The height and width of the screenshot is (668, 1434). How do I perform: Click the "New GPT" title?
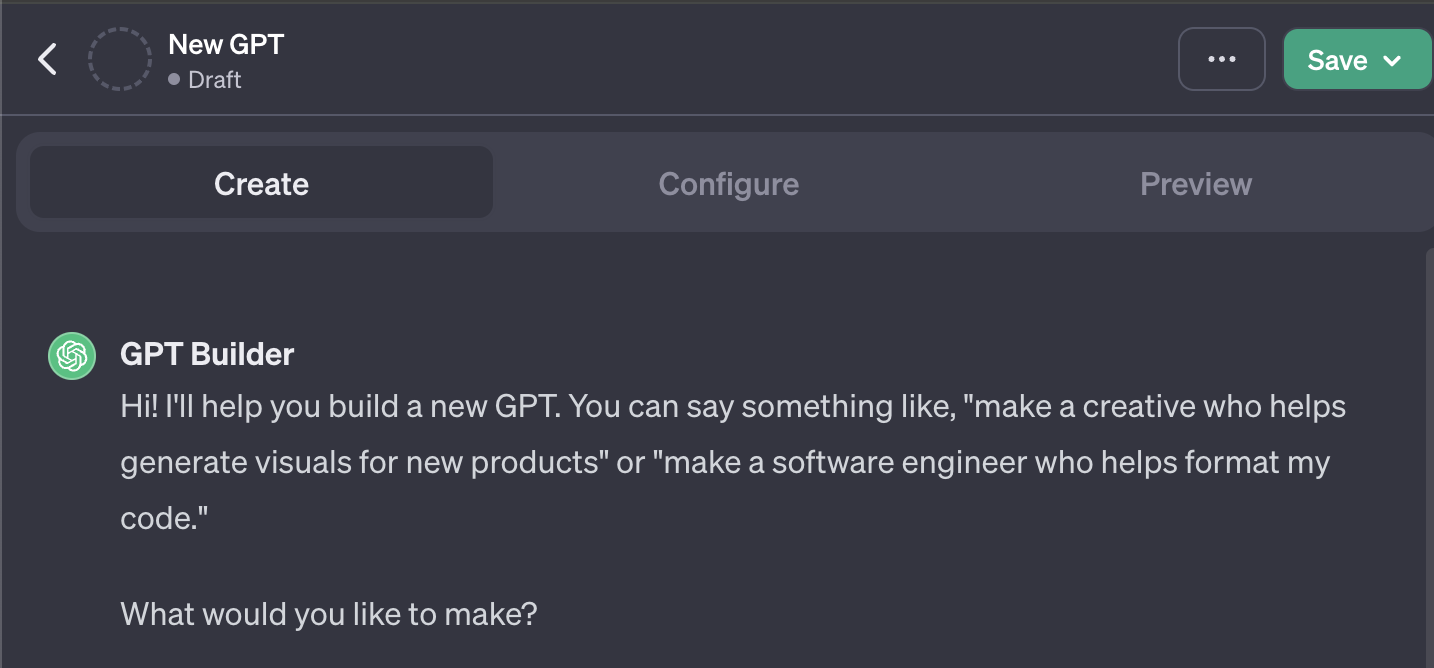pyautogui.click(x=226, y=44)
